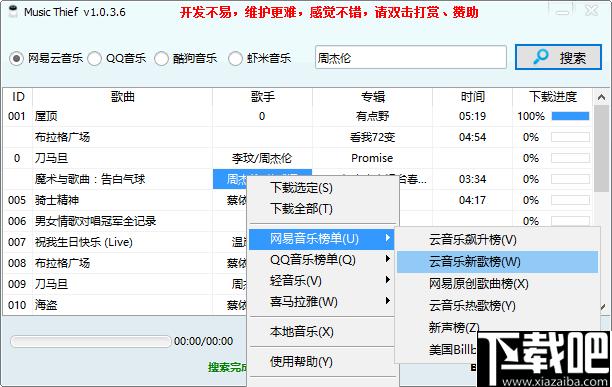Click the red donation banner text
The width and height of the screenshot is (612, 387).
(x=329, y=12)
